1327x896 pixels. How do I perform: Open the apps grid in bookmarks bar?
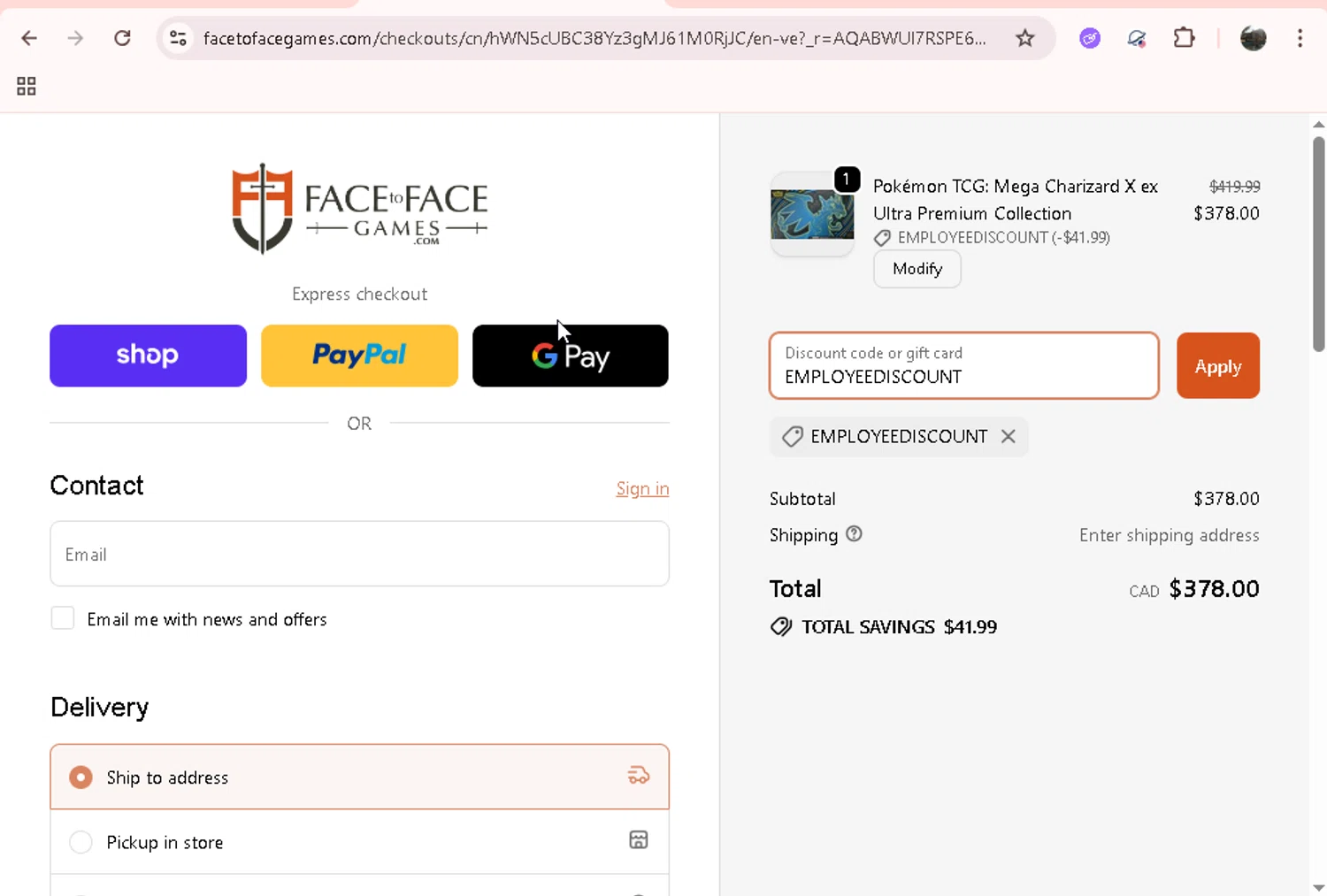pyautogui.click(x=27, y=86)
